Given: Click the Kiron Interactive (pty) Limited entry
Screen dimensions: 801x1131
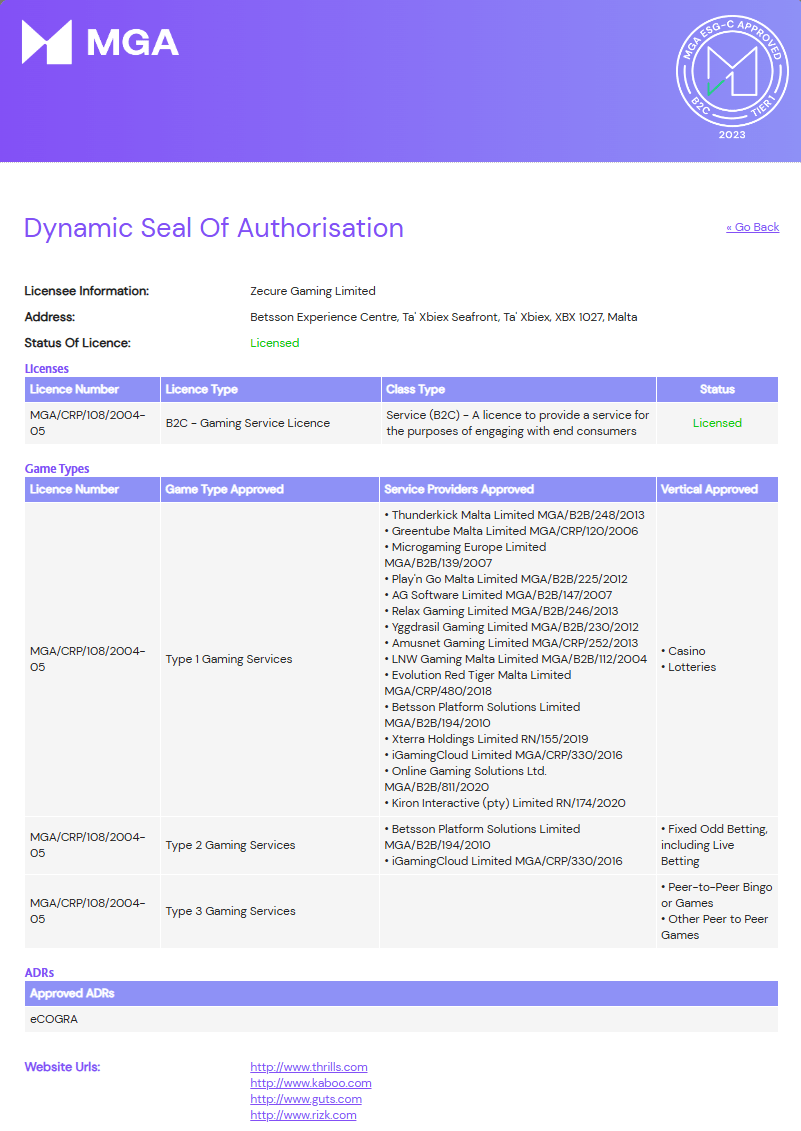Looking at the screenshot, I should (505, 803).
